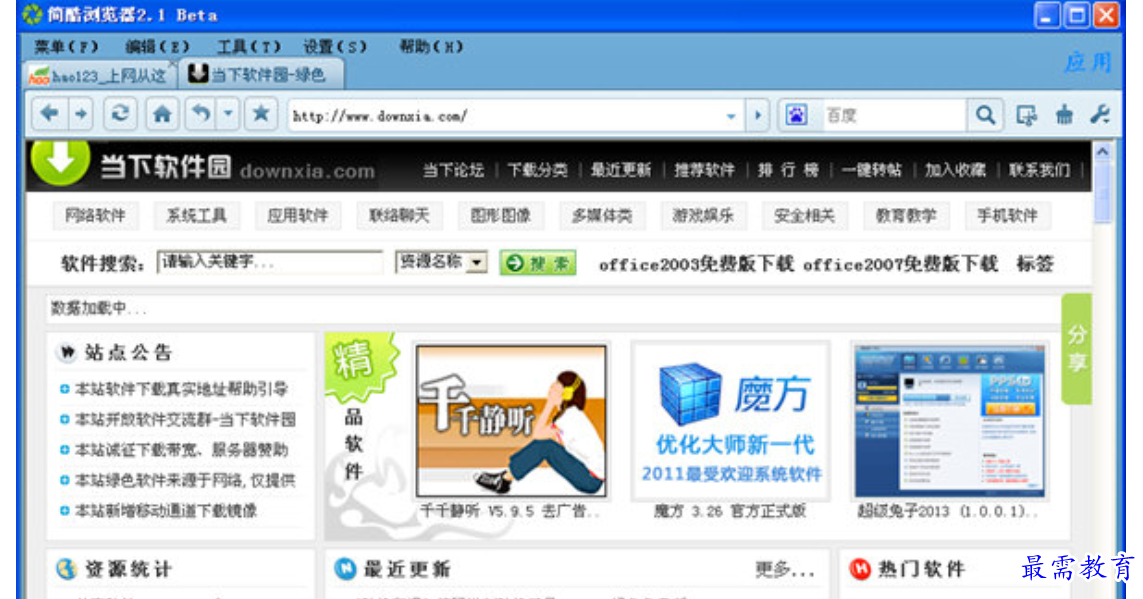Switch to the 当下软件园 tab
This screenshot has height=599, width=1143.
[260, 74]
